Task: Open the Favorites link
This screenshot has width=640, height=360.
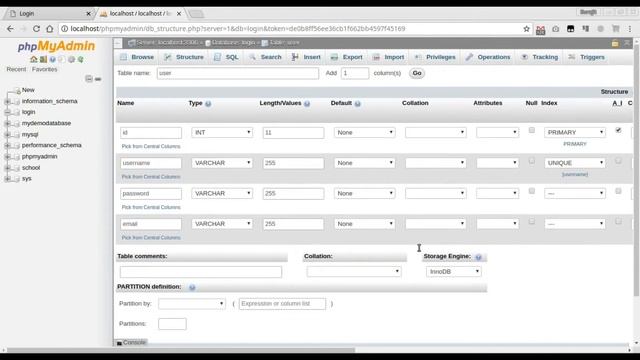Action: 44,69
